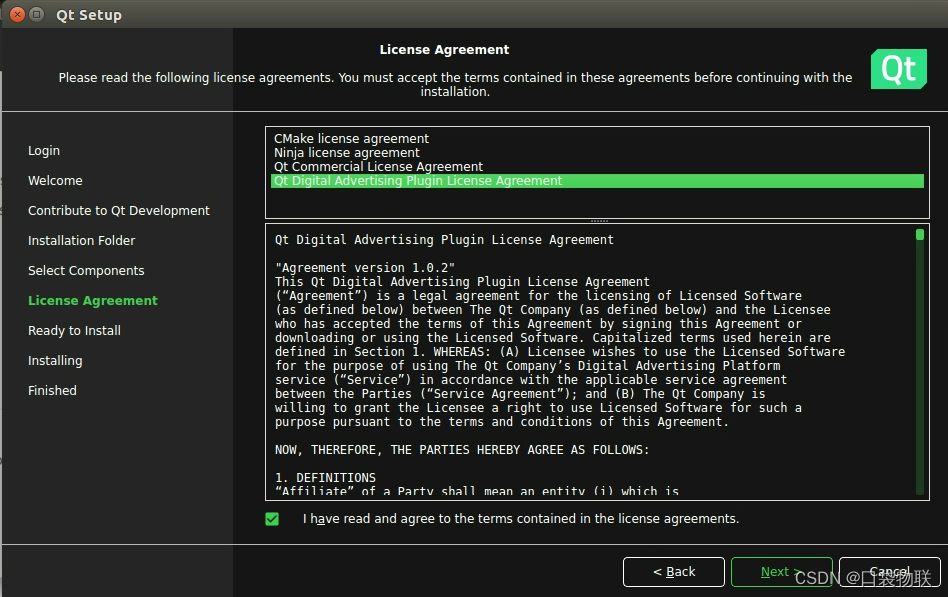Click the "I have read and agree" label

521,519
